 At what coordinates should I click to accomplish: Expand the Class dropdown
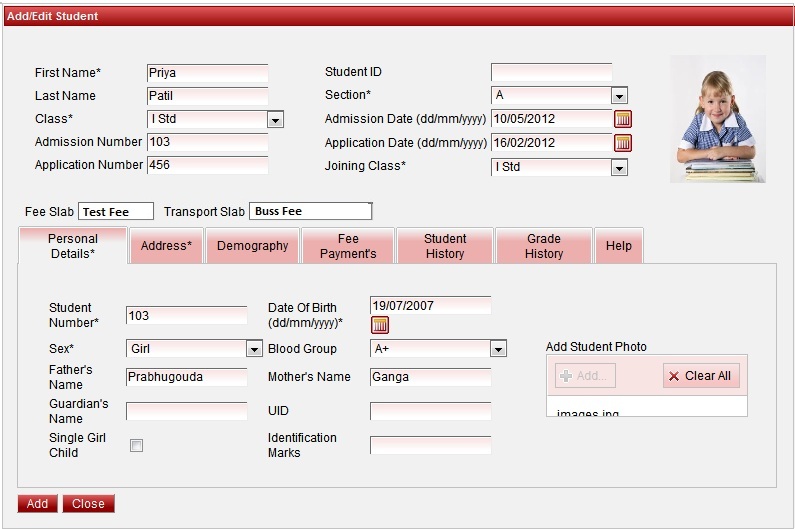click(275, 120)
